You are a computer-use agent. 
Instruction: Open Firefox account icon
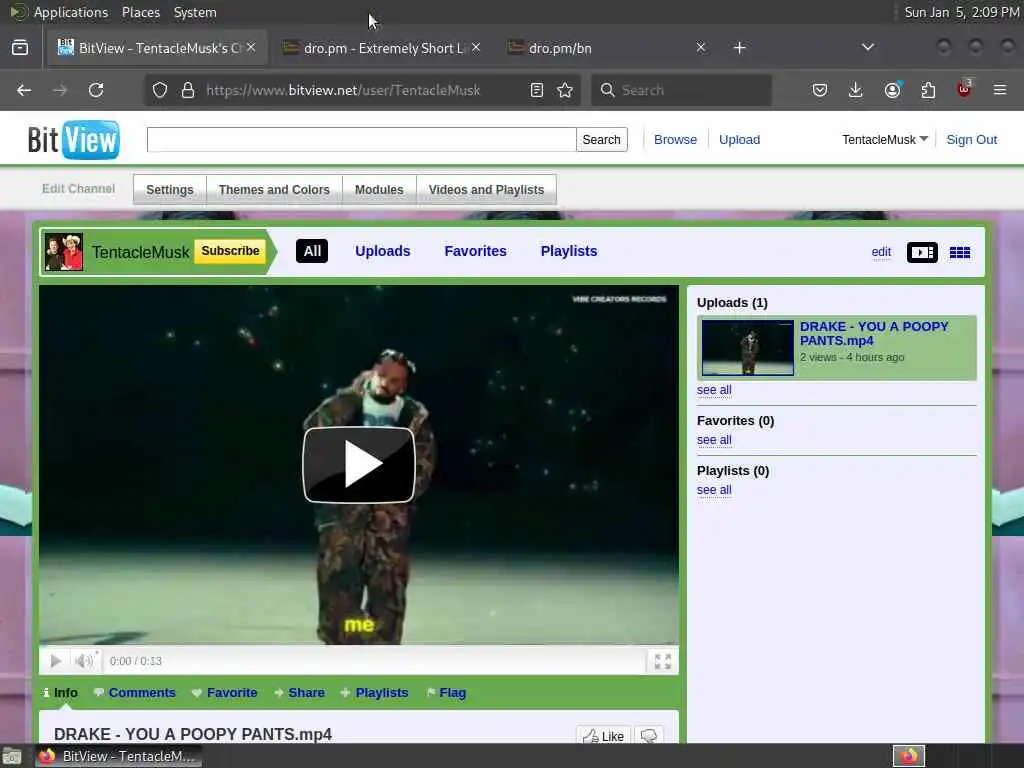click(x=892, y=90)
